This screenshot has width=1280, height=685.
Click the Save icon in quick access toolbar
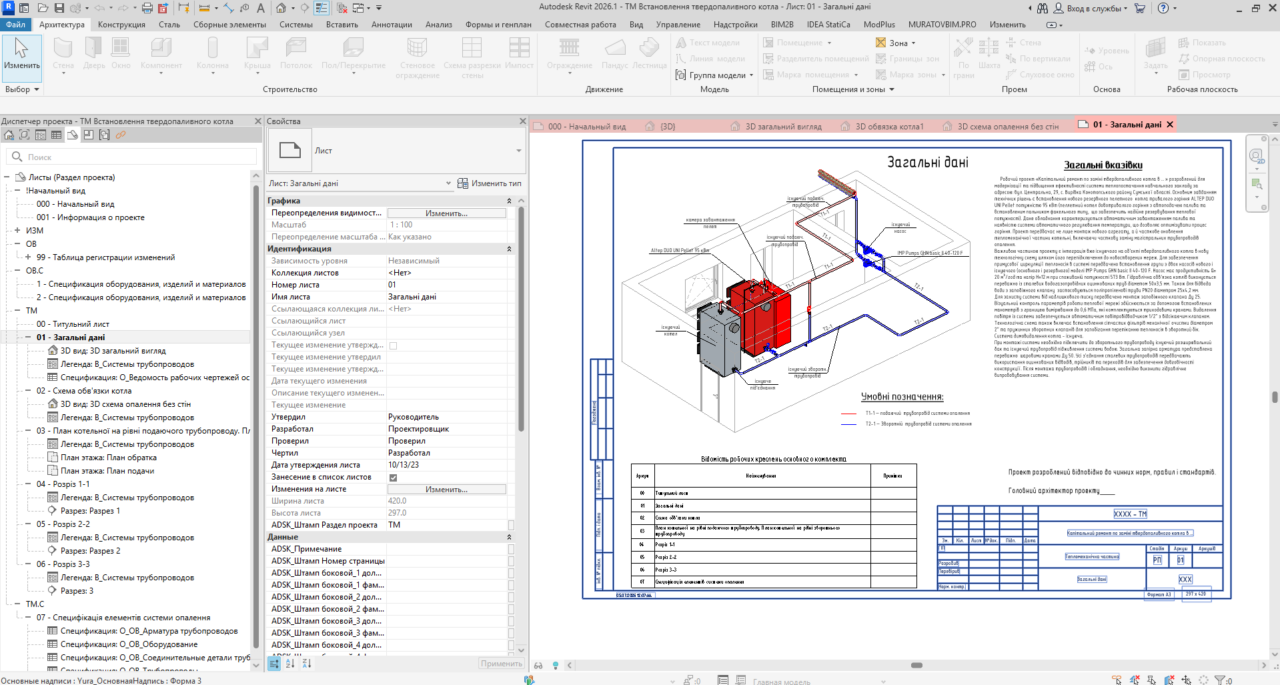[59, 8]
